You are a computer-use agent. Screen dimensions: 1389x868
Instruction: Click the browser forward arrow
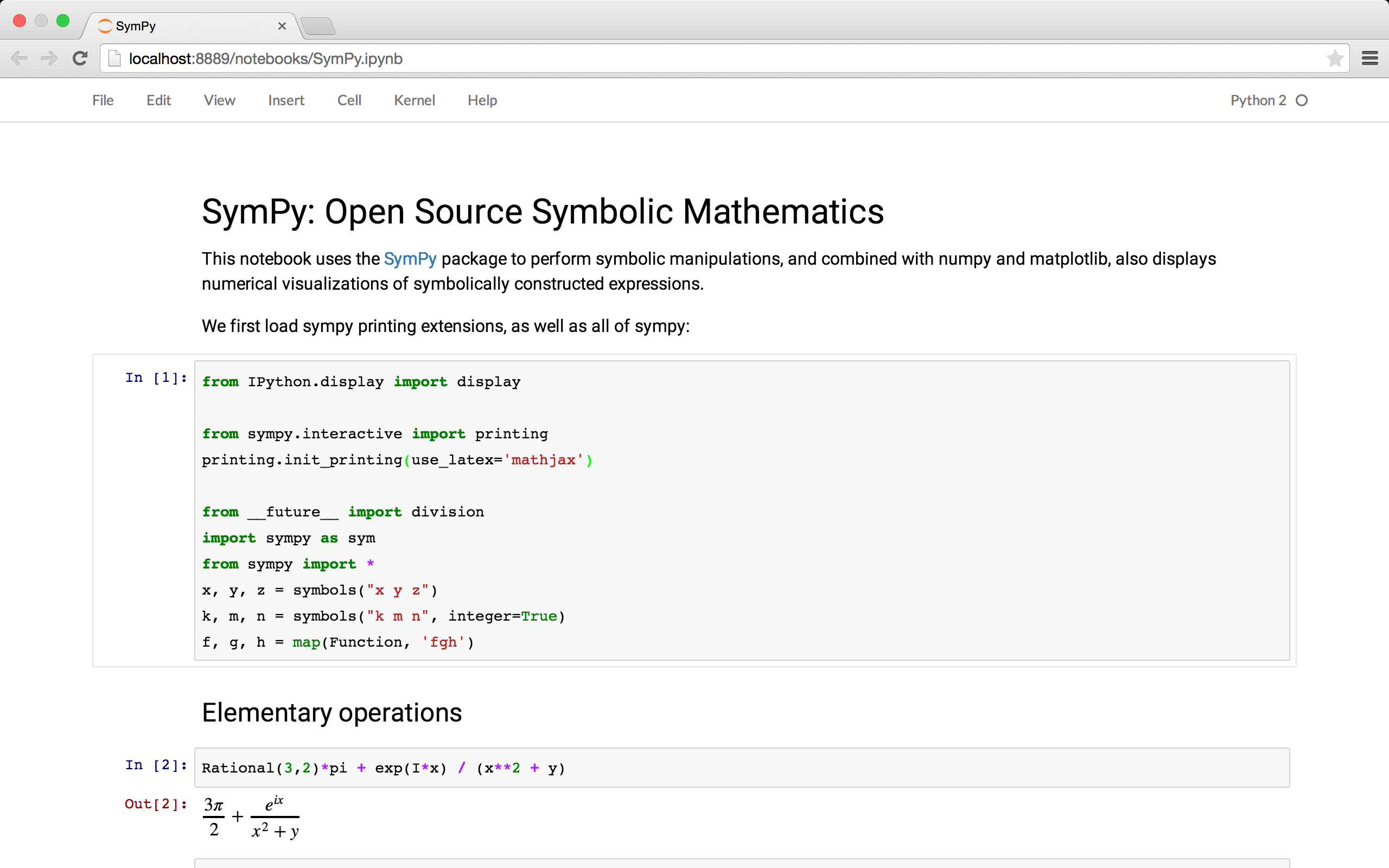pos(49,59)
